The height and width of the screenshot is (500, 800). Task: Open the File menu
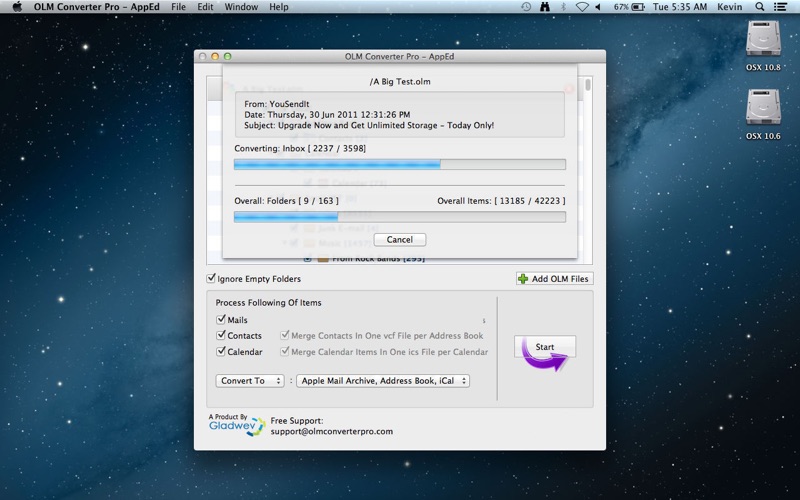pyautogui.click(x=178, y=7)
